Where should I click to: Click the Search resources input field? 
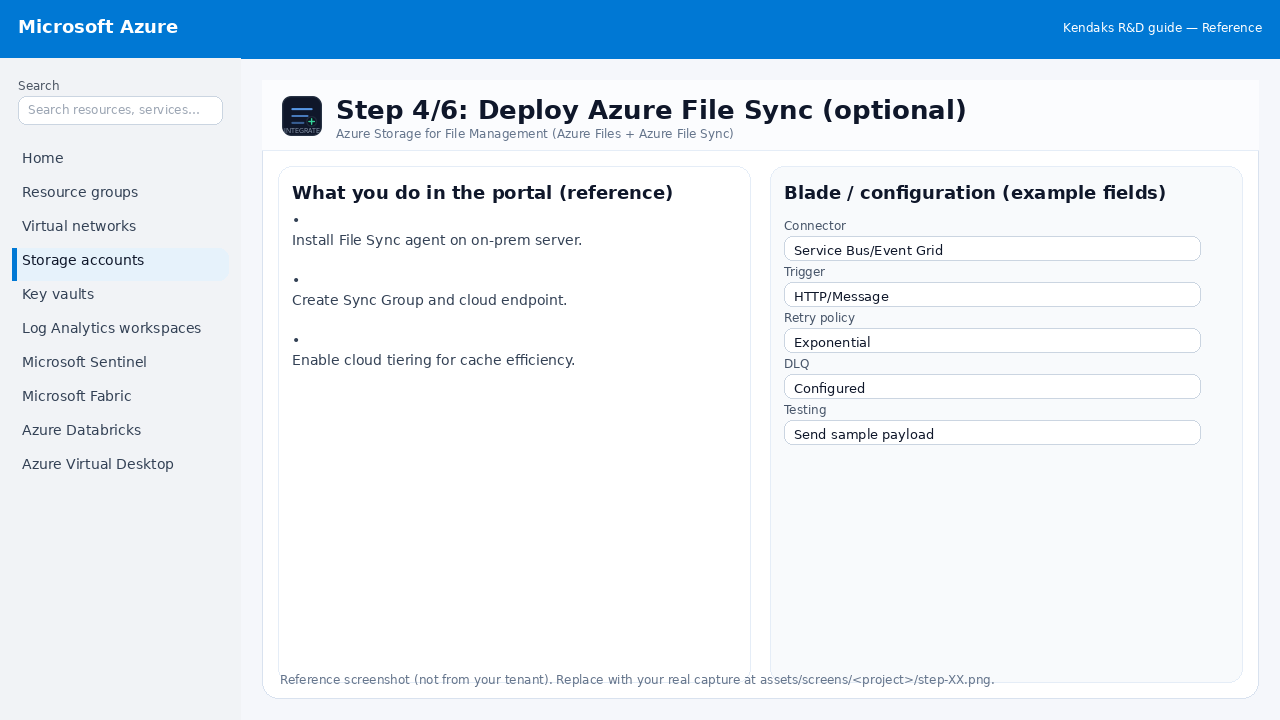click(120, 110)
